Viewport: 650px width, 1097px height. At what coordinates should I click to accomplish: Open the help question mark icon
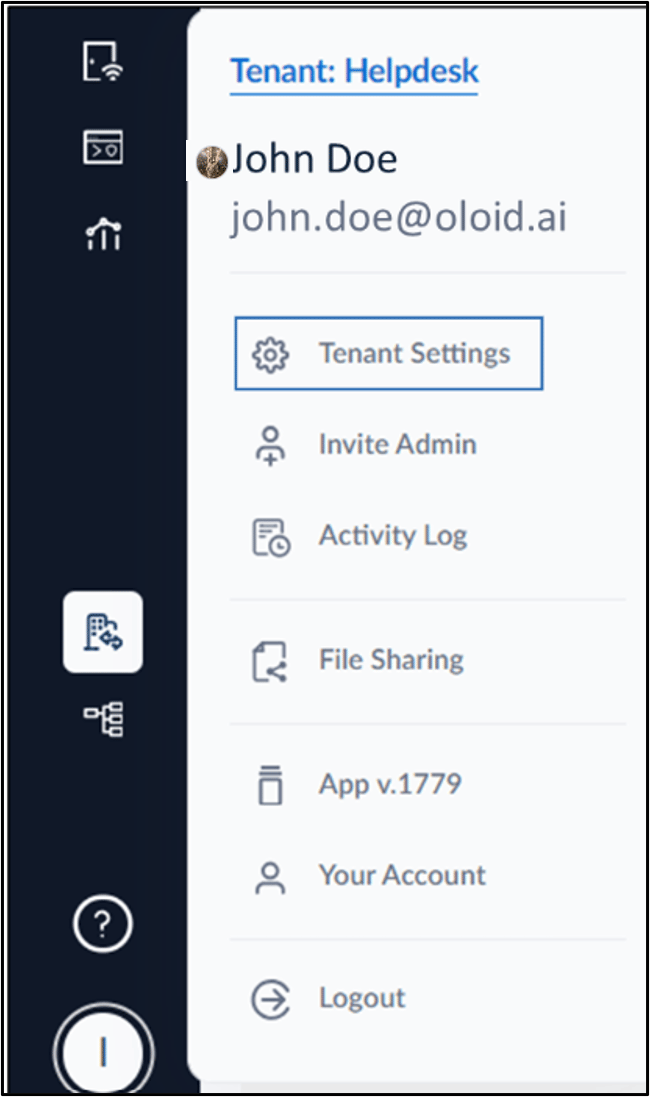(x=103, y=923)
